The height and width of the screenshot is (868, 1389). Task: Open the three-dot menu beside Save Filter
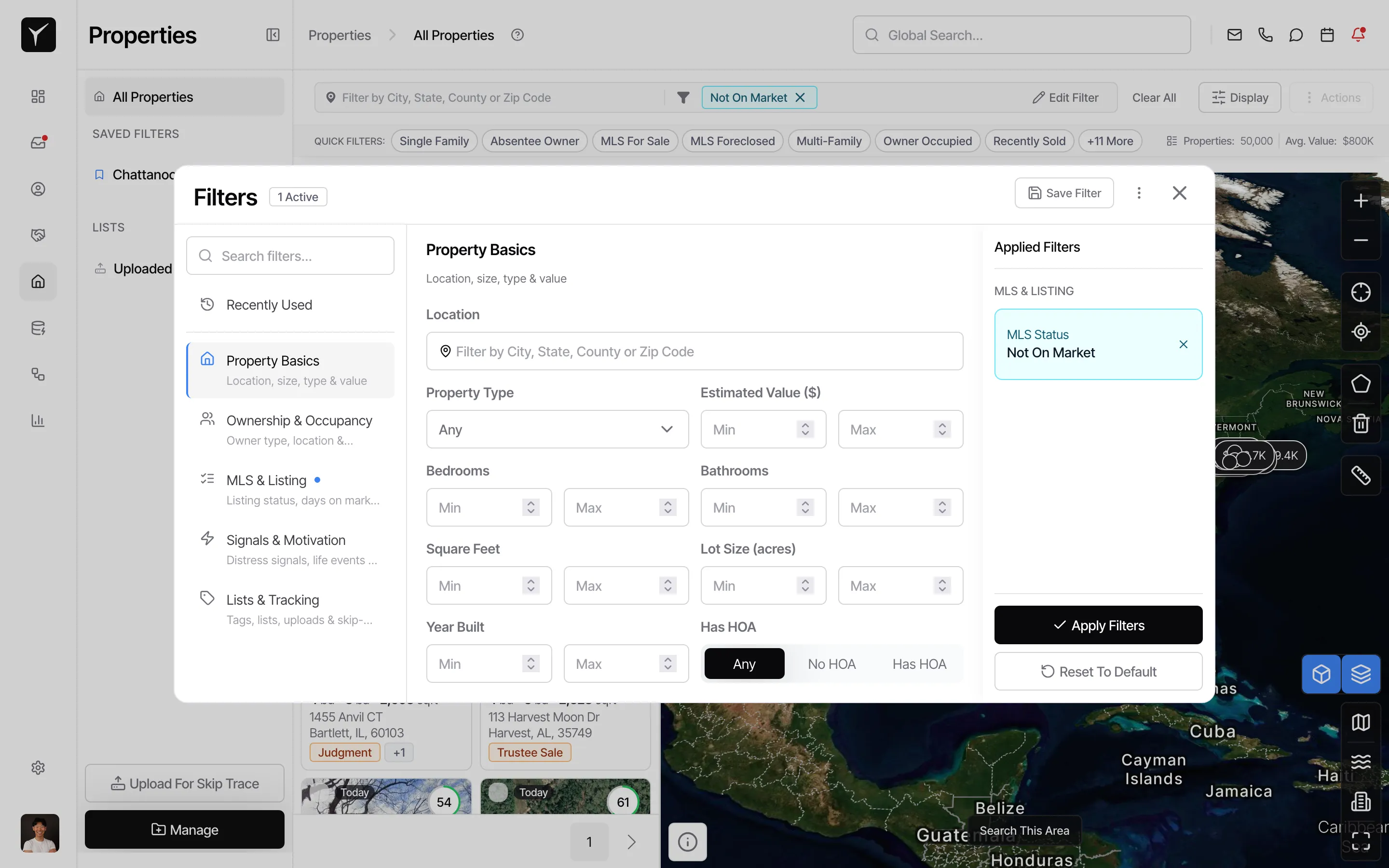click(x=1139, y=193)
